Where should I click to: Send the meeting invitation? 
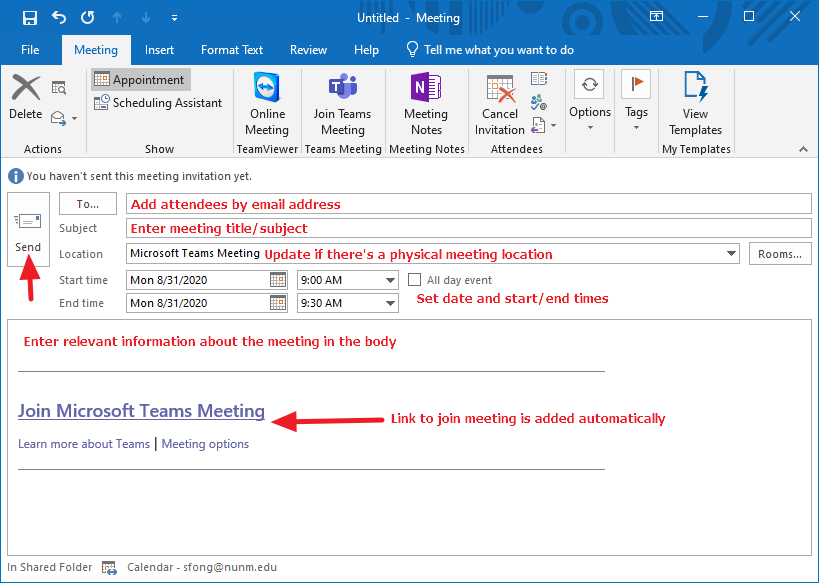point(28,229)
